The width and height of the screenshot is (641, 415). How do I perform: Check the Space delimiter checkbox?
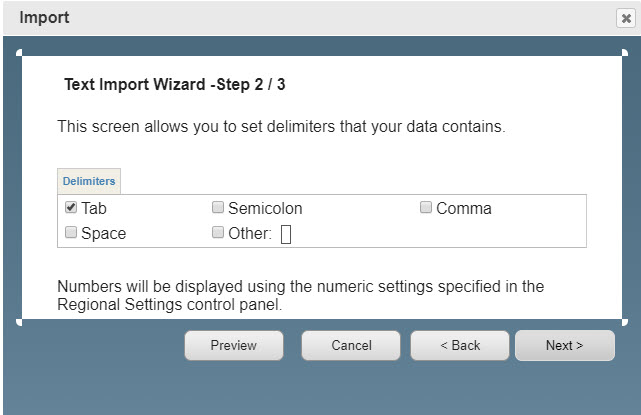tap(71, 232)
